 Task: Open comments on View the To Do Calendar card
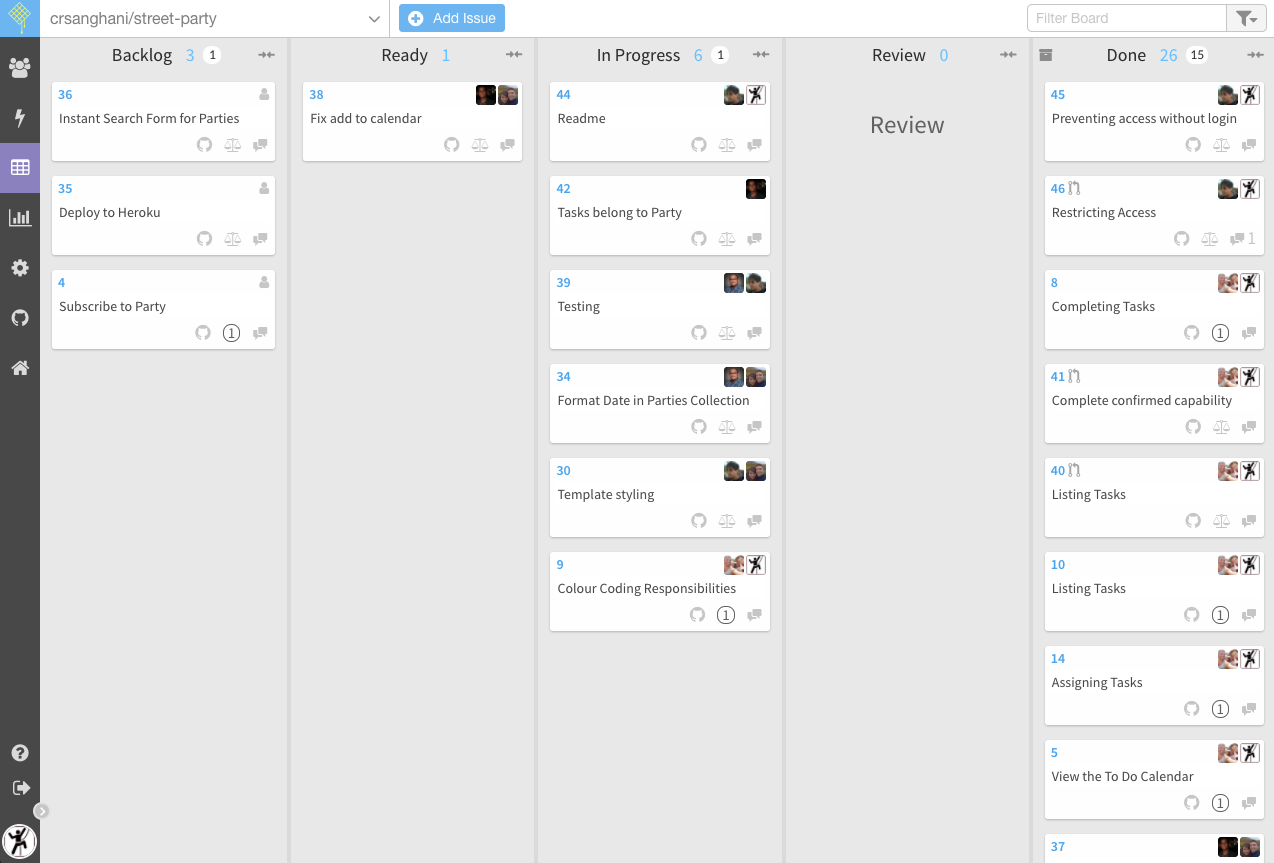[1248, 803]
